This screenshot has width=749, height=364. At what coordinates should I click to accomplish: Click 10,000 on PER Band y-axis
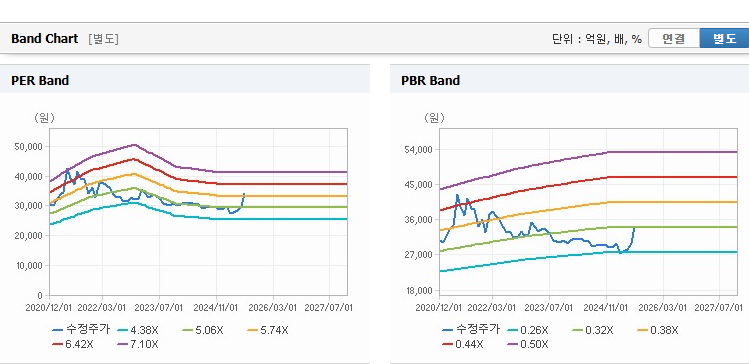point(29,266)
